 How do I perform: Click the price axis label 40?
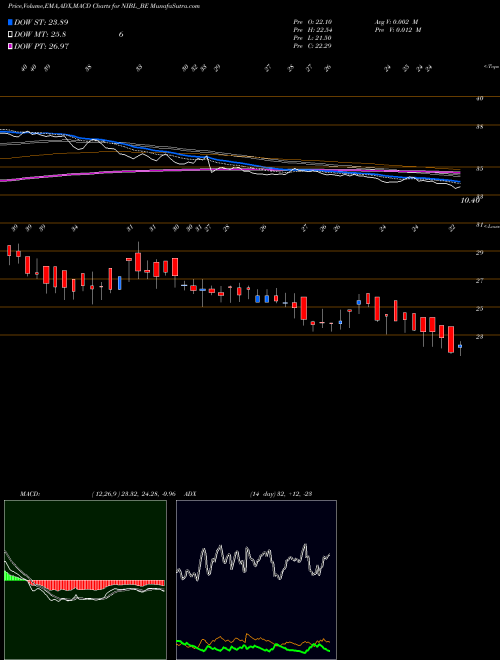[x=479, y=98]
